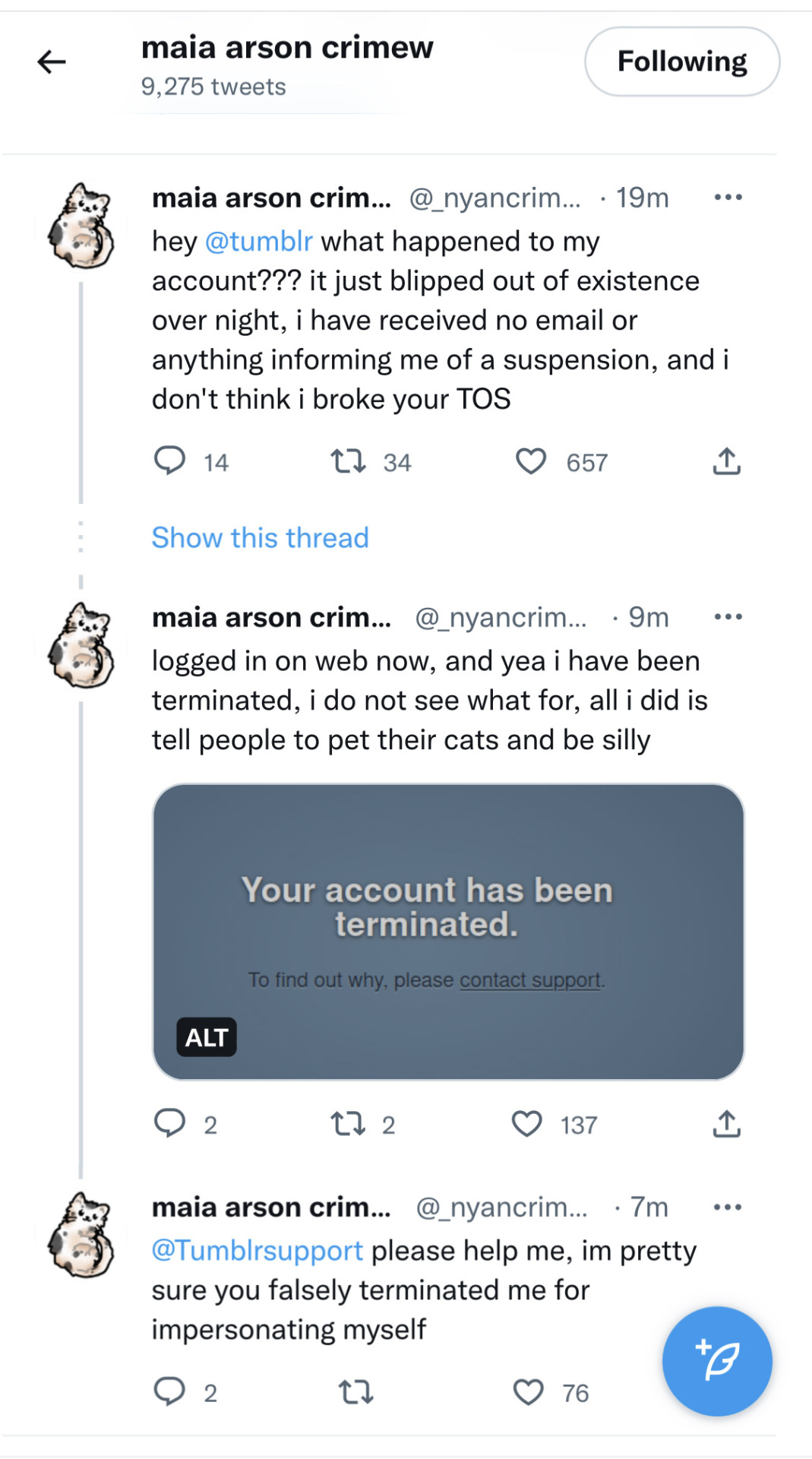
Task: Open more options on 9m tweet
Action: (x=728, y=617)
